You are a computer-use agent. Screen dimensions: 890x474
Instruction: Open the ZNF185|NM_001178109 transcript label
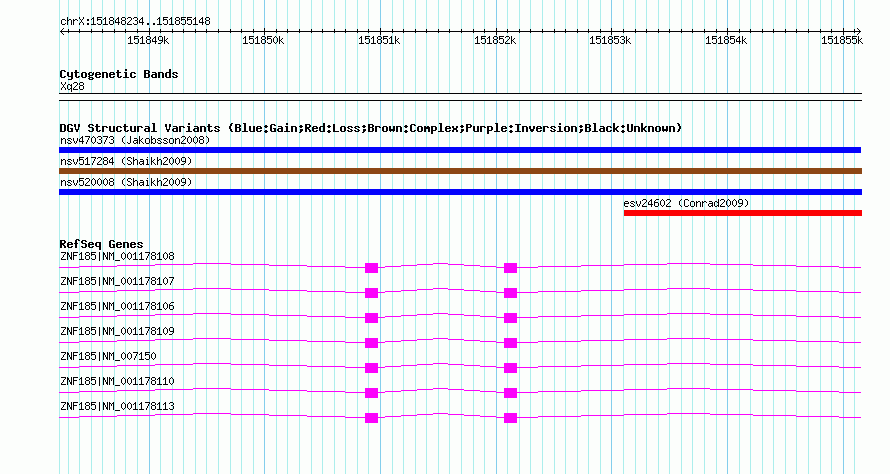pyautogui.click(x=117, y=332)
